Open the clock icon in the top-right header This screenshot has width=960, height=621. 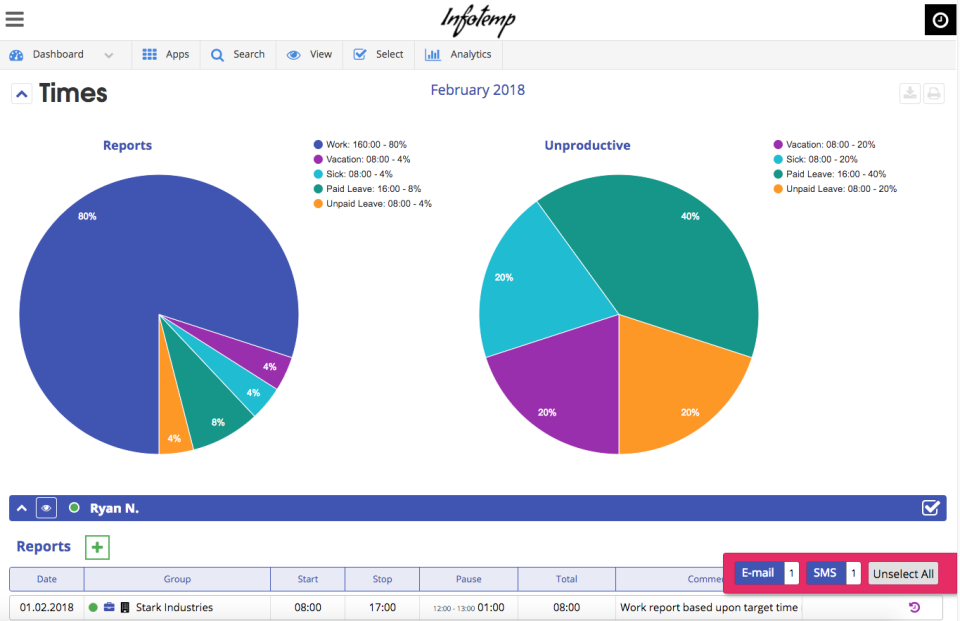(x=940, y=20)
